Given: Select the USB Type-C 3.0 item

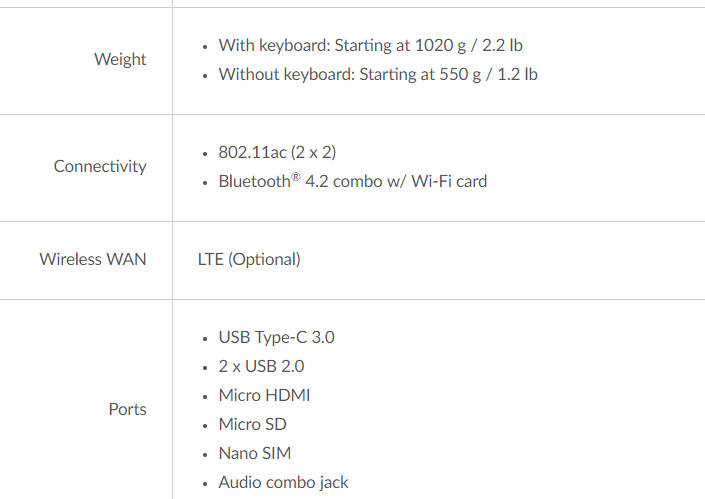Looking at the screenshot, I should point(276,337).
